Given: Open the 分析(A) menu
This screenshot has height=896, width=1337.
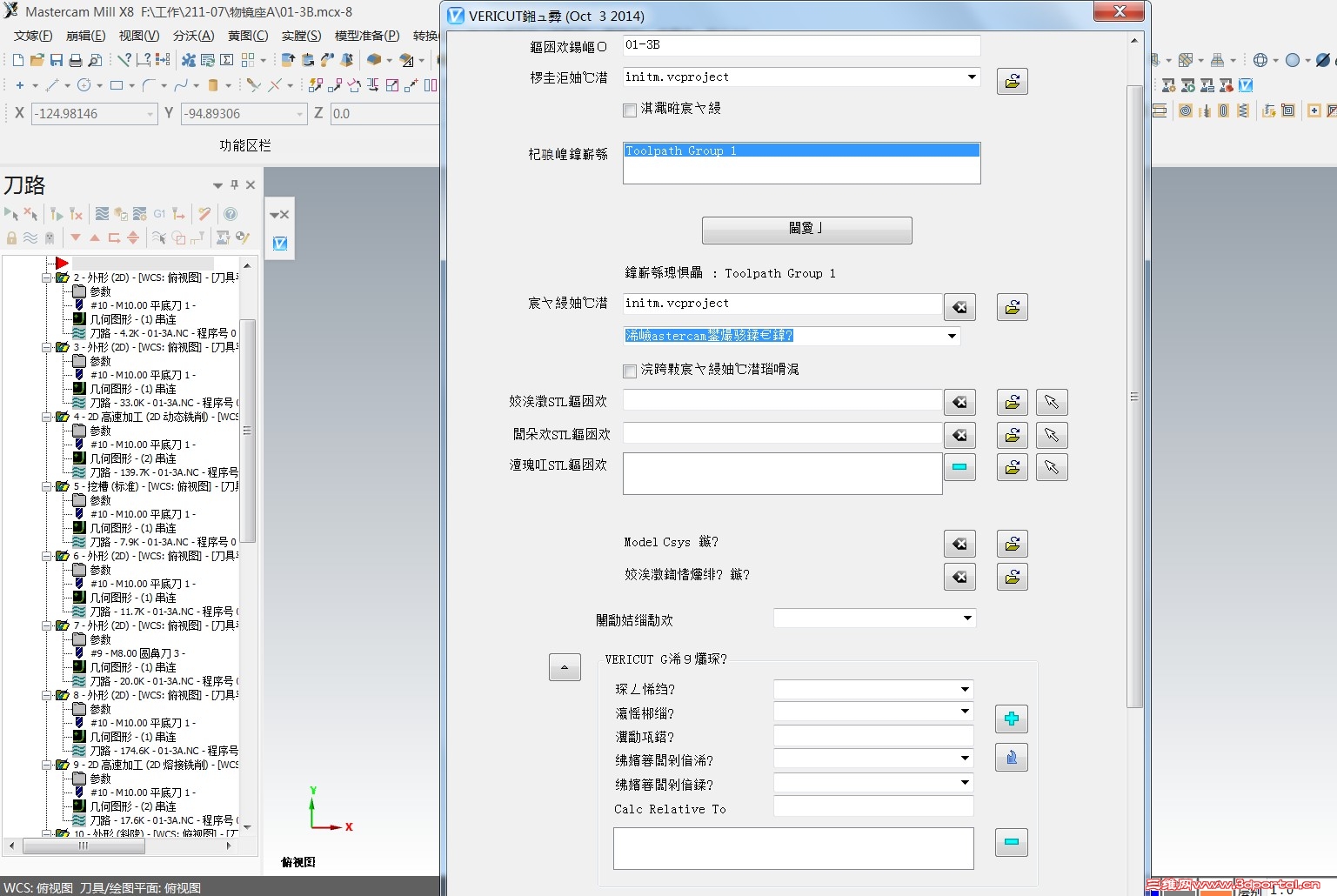Looking at the screenshot, I should click(193, 36).
